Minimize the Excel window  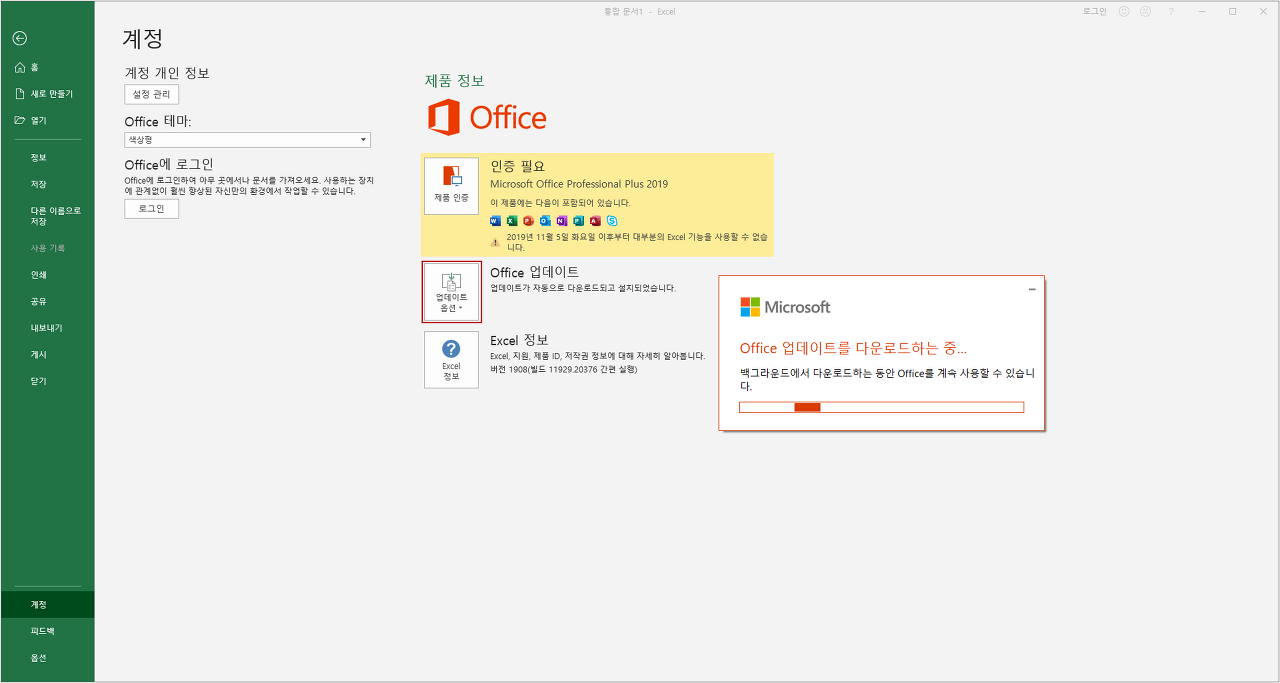pyautogui.click(x=1203, y=11)
